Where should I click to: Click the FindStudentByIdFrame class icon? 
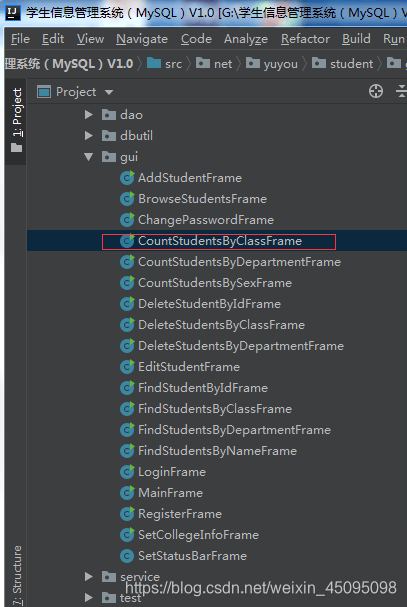[127, 388]
